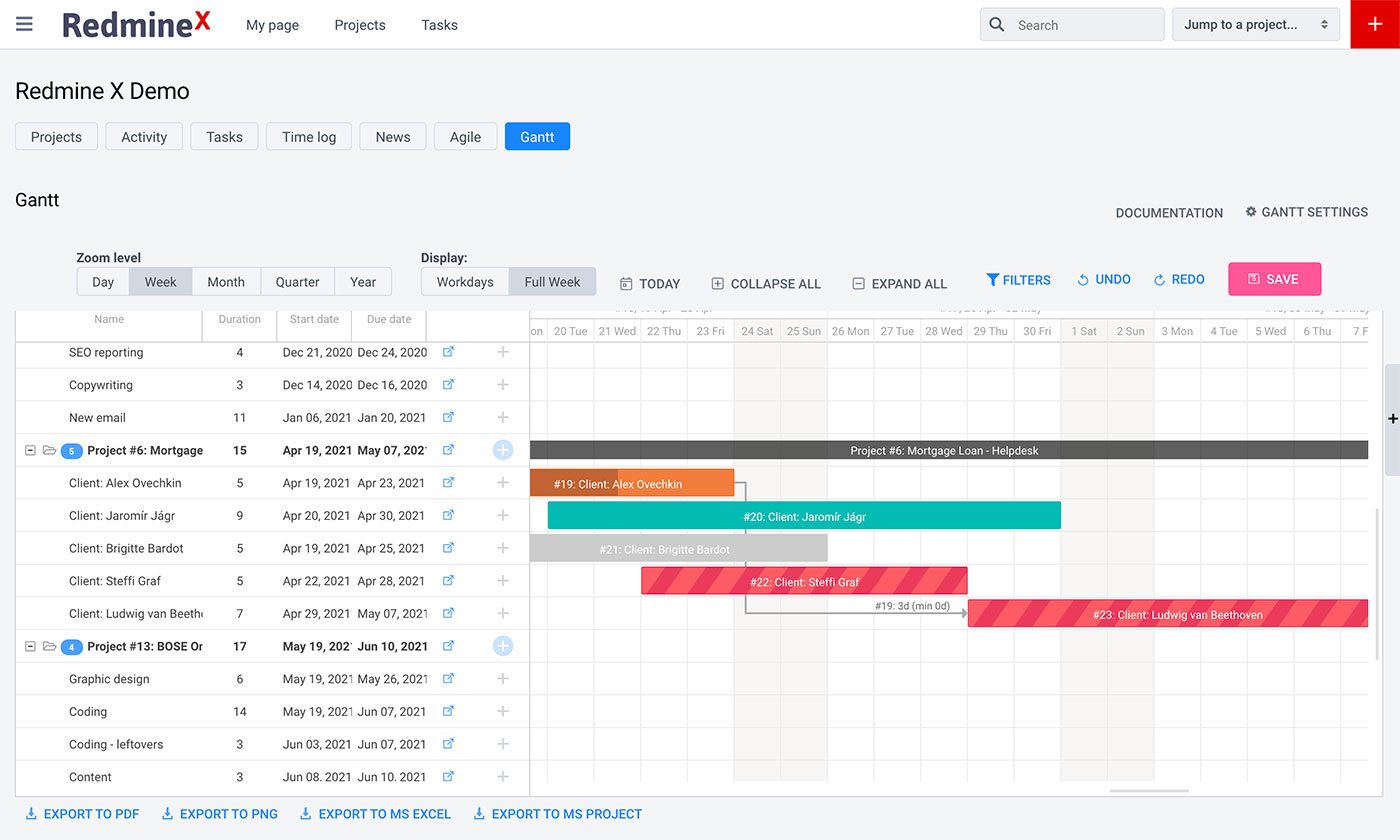Open external link for Graphic design task
This screenshot has width=1400, height=840.
[x=448, y=679]
